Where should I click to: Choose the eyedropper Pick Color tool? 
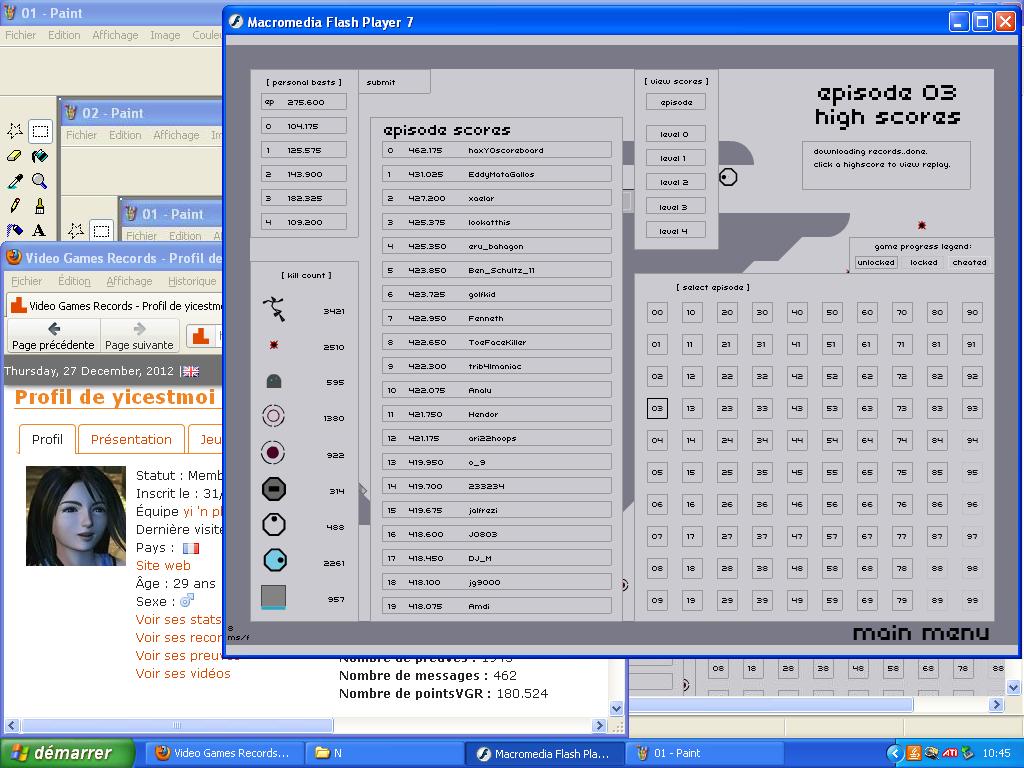15,181
